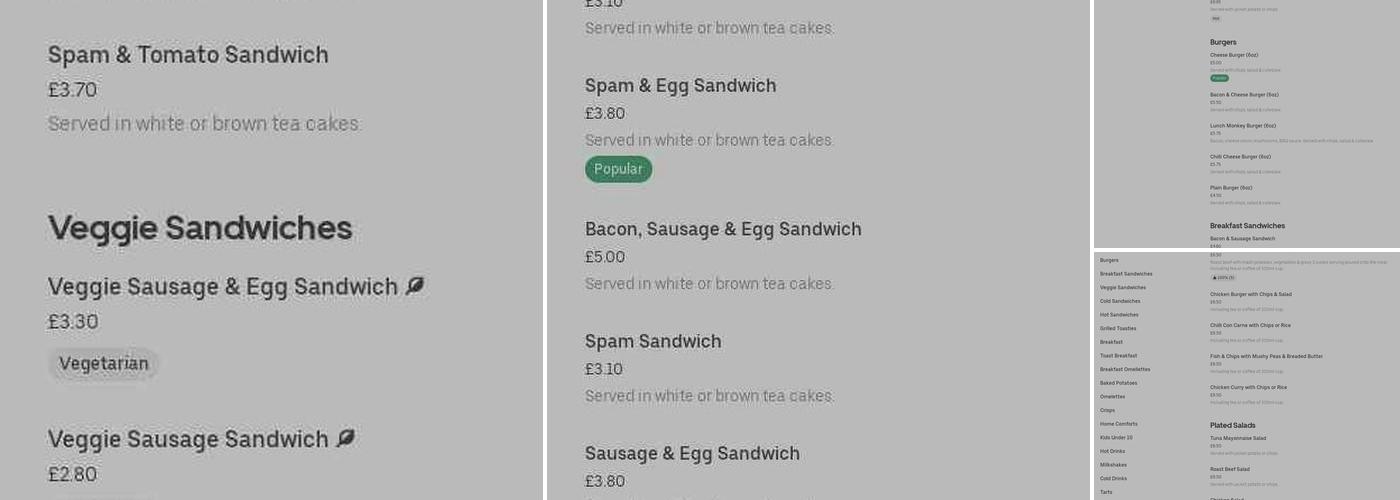
Task: Open the Tuna Mayonnaise Salad item
Action: (x=1238, y=438)
